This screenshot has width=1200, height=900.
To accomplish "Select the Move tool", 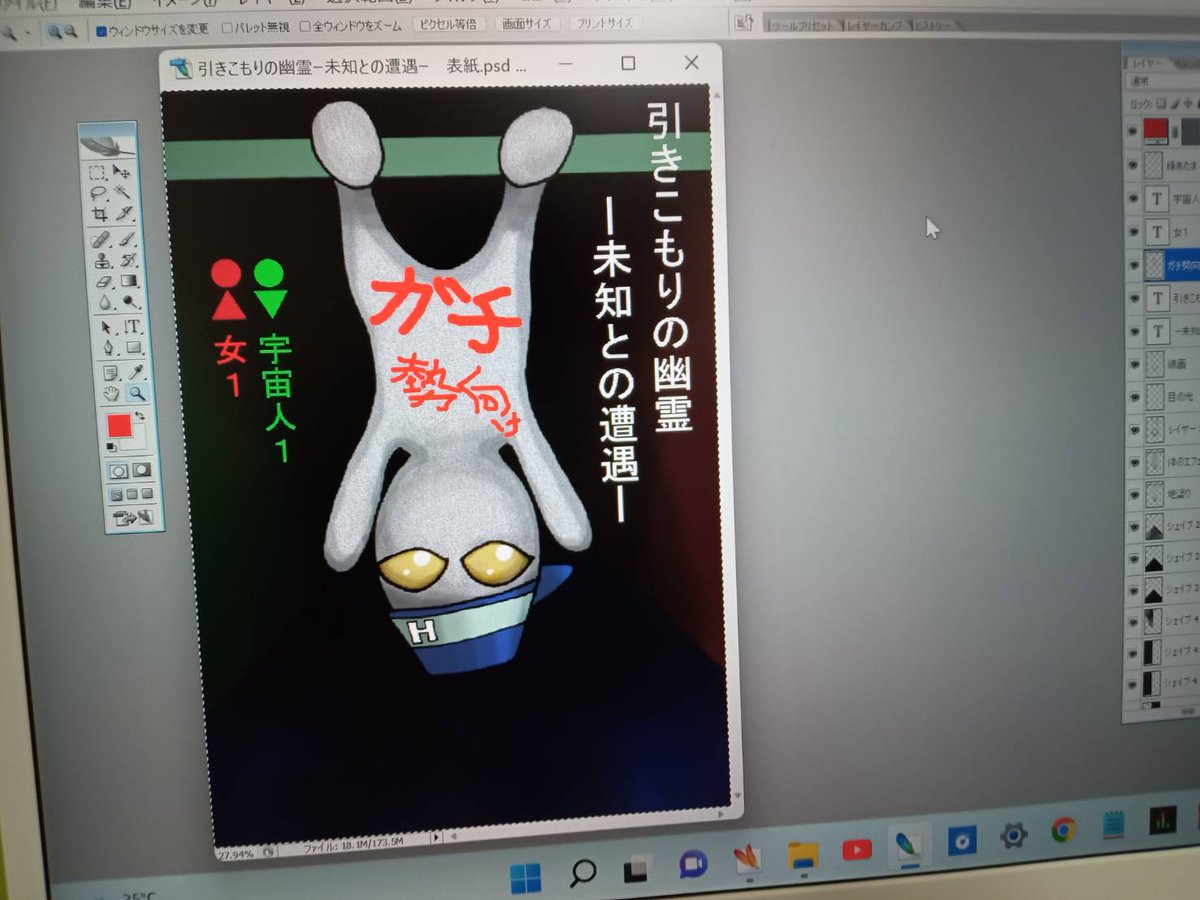I will [x=121, y=172].
